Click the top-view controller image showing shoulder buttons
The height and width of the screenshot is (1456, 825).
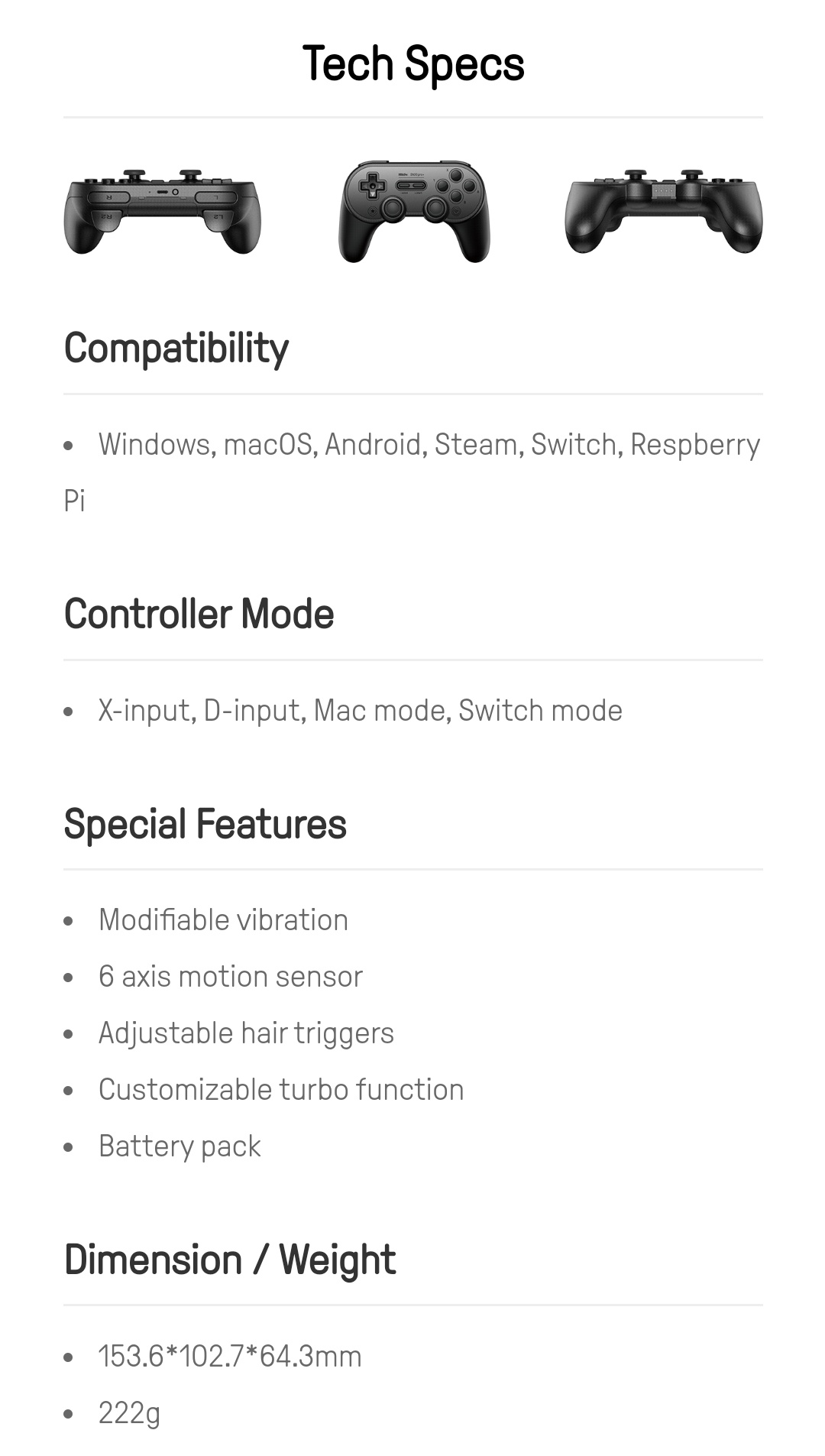point(162,211)
